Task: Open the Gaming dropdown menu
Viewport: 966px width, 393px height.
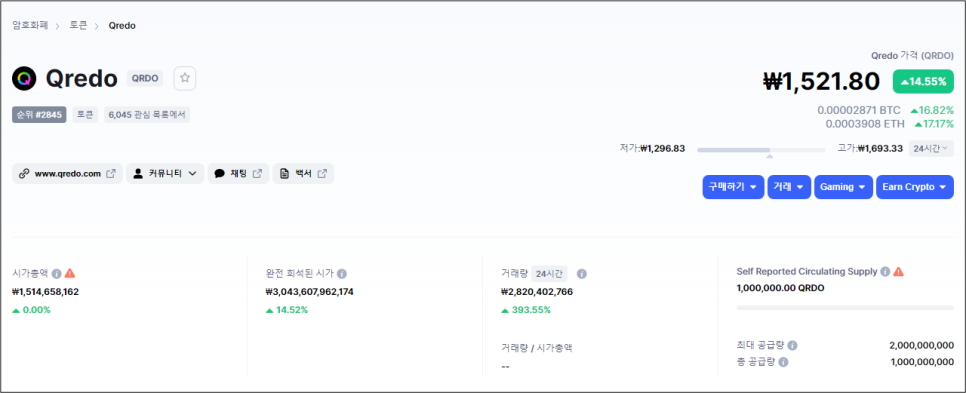Action: click(843, 187)
